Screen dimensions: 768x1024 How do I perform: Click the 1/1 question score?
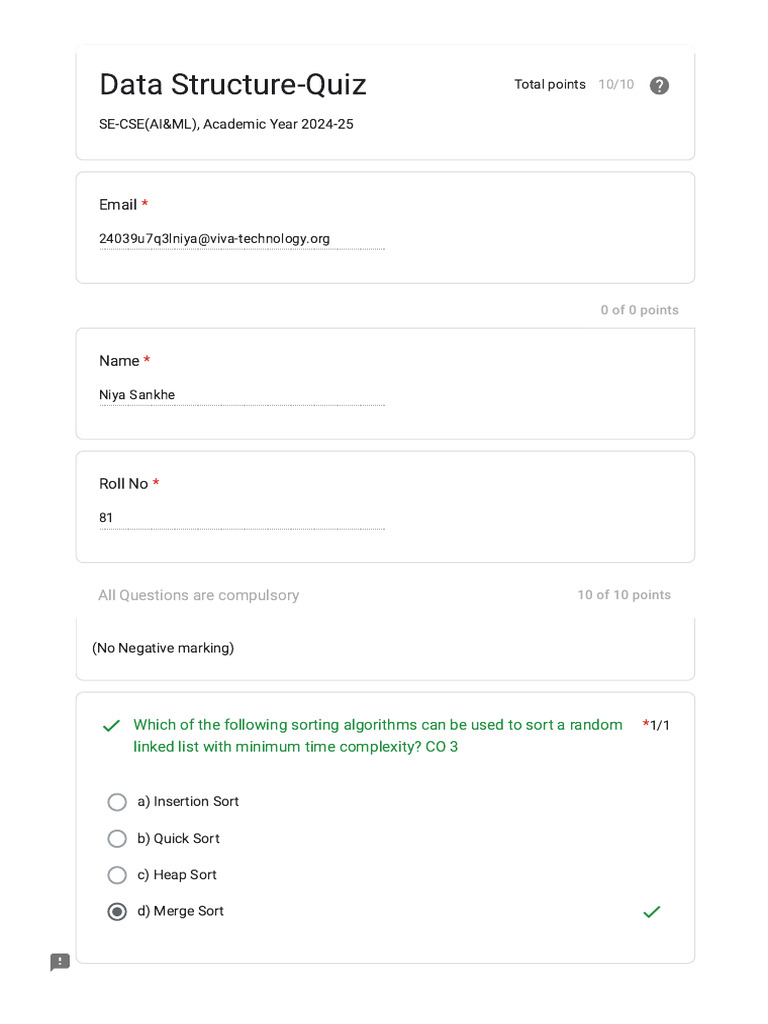click(x=660, y=725)
